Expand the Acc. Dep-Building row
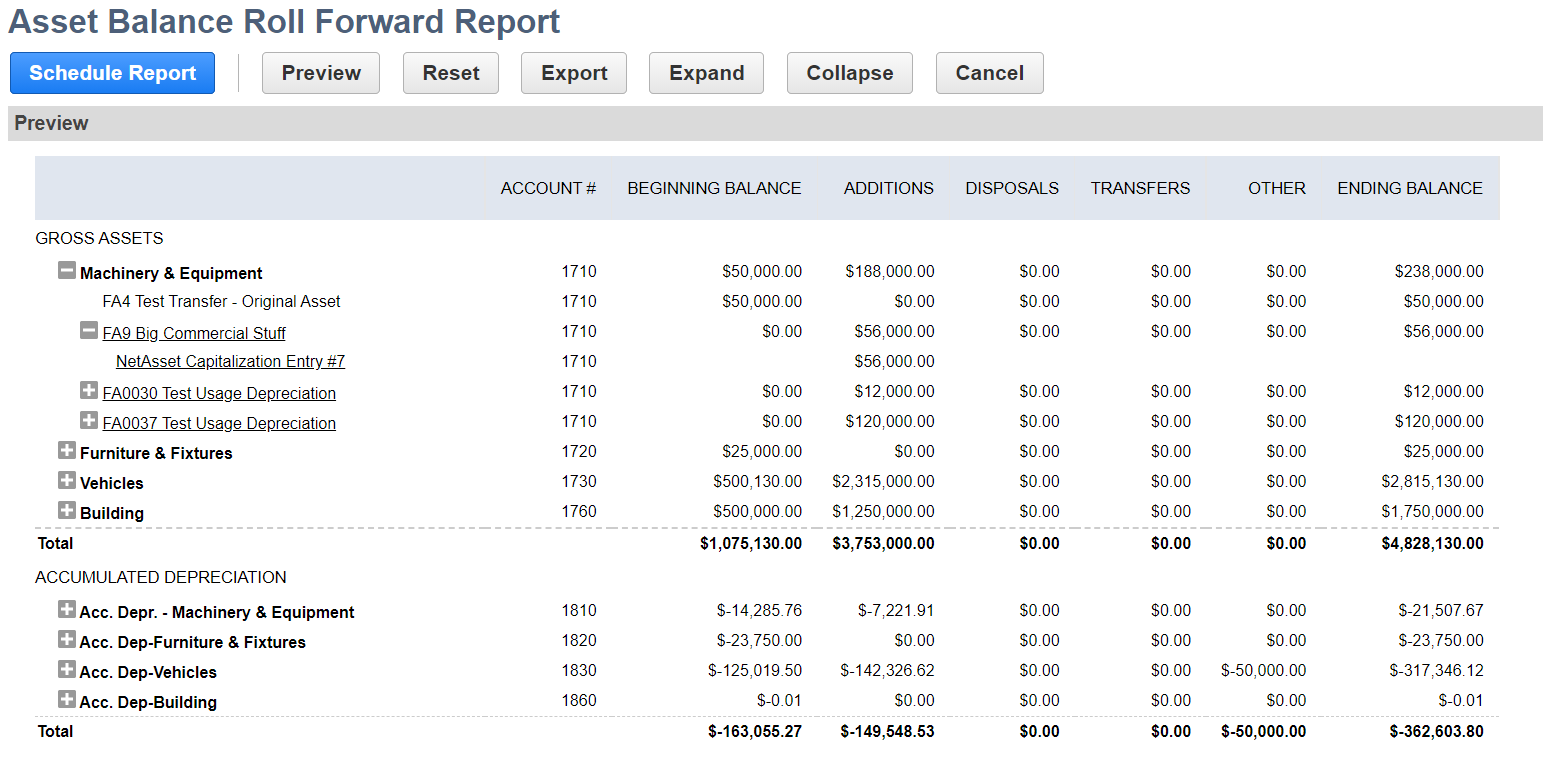 pyautogui.click(x=67, y=700)
